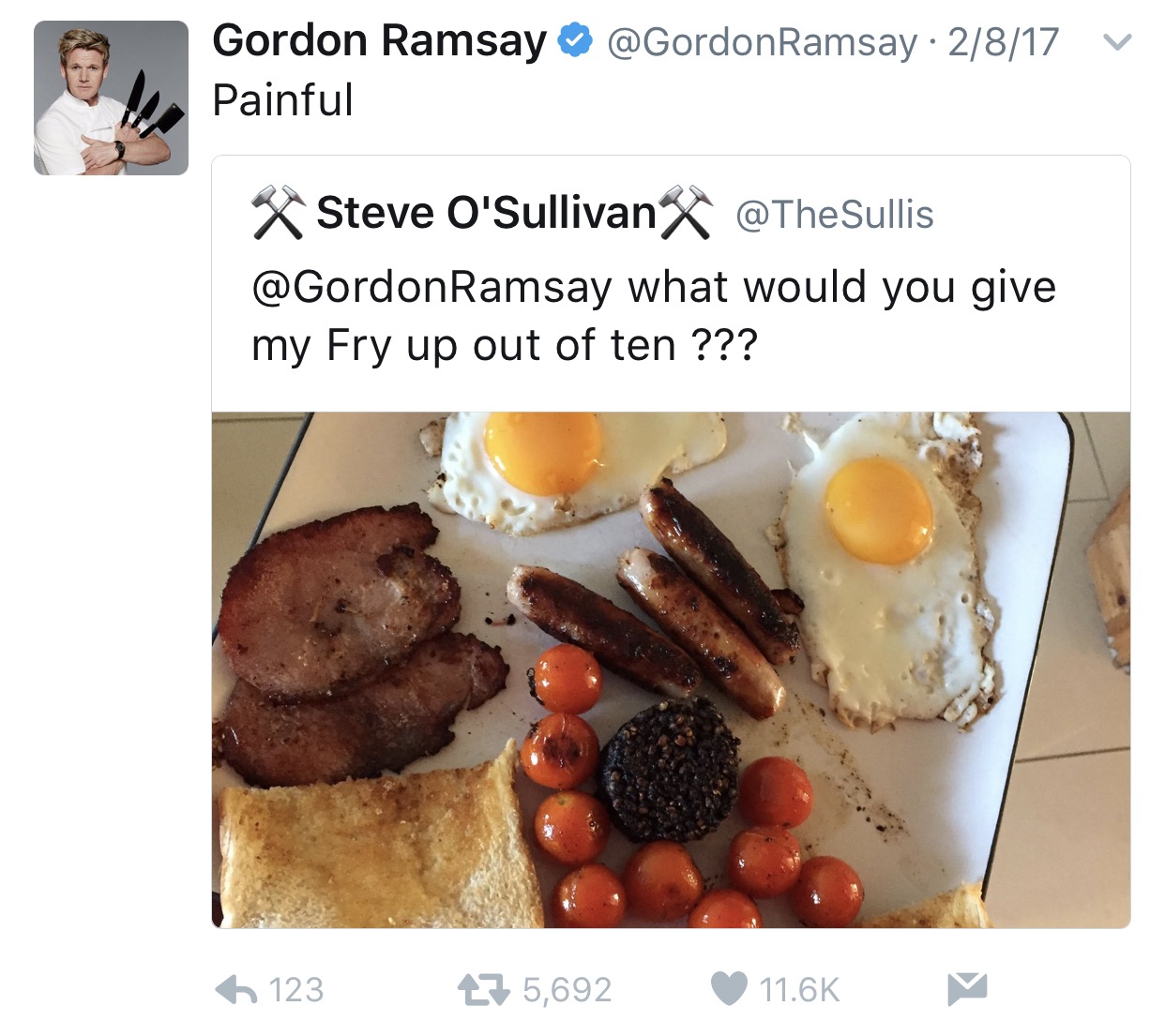Screen dimensions: 1165x1036
Task: Send via direct message envelope icon
Action: (x=967, y=989)
